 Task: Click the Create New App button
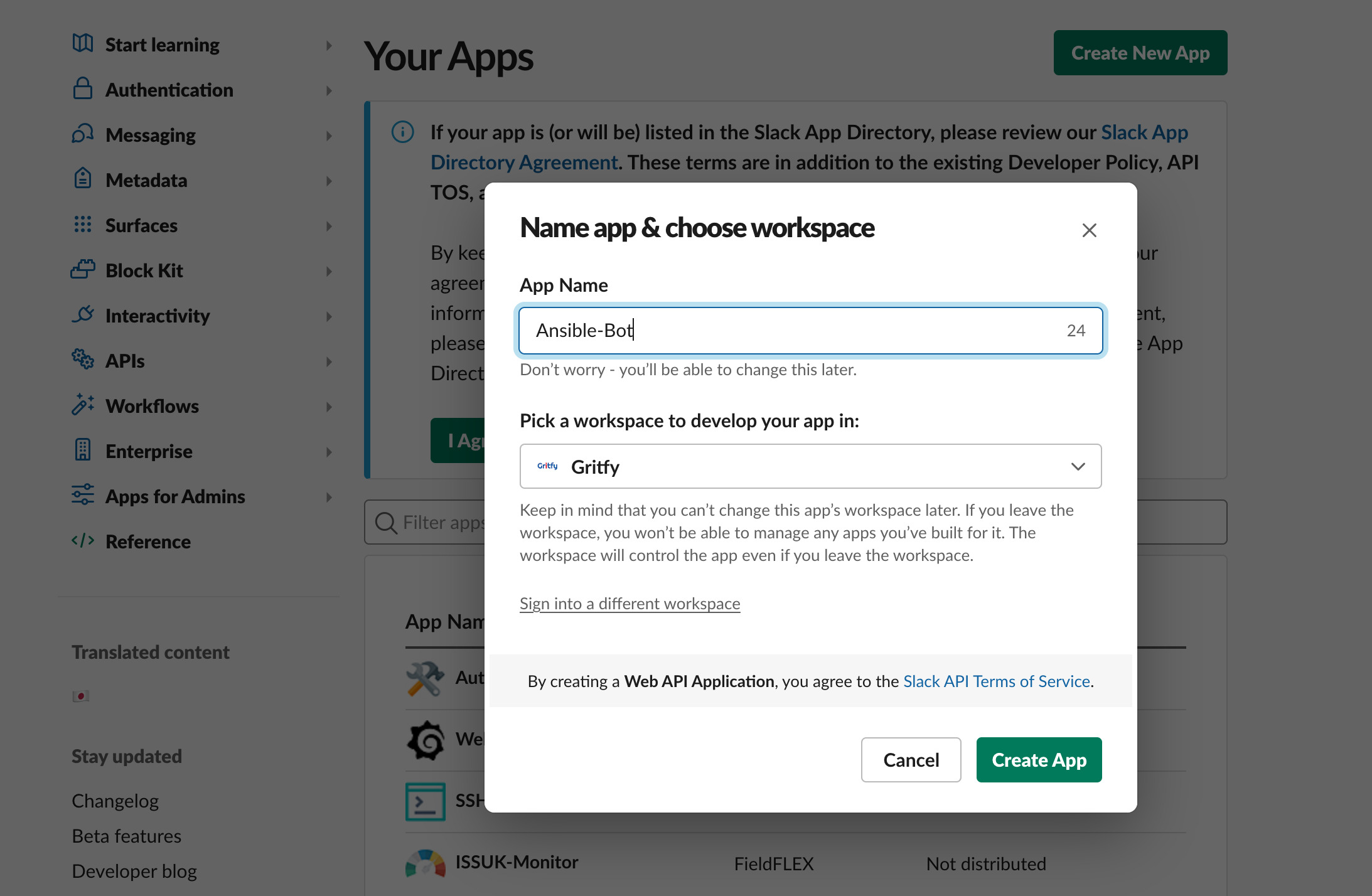point(1140,53)
